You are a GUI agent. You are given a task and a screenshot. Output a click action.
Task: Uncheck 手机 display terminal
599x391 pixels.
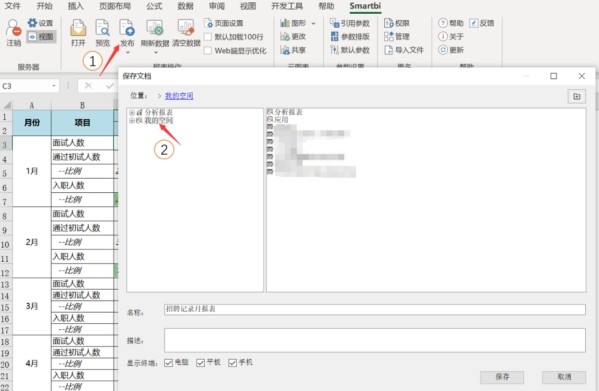(232, 363)
